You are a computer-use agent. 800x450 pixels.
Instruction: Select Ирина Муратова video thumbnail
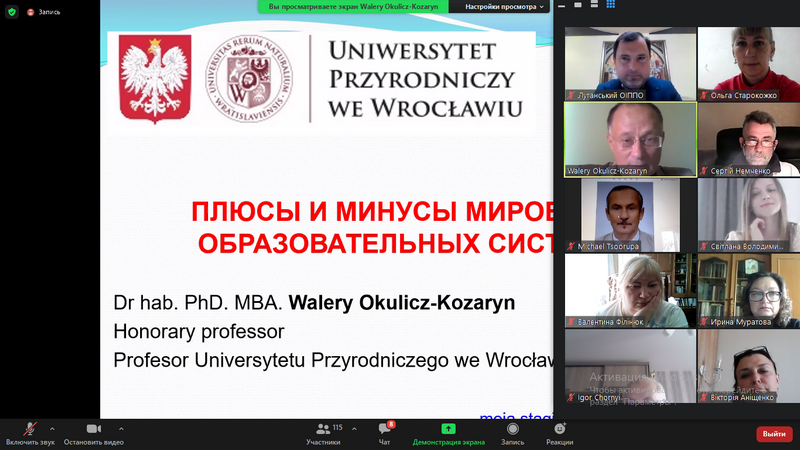pos(748,290)
